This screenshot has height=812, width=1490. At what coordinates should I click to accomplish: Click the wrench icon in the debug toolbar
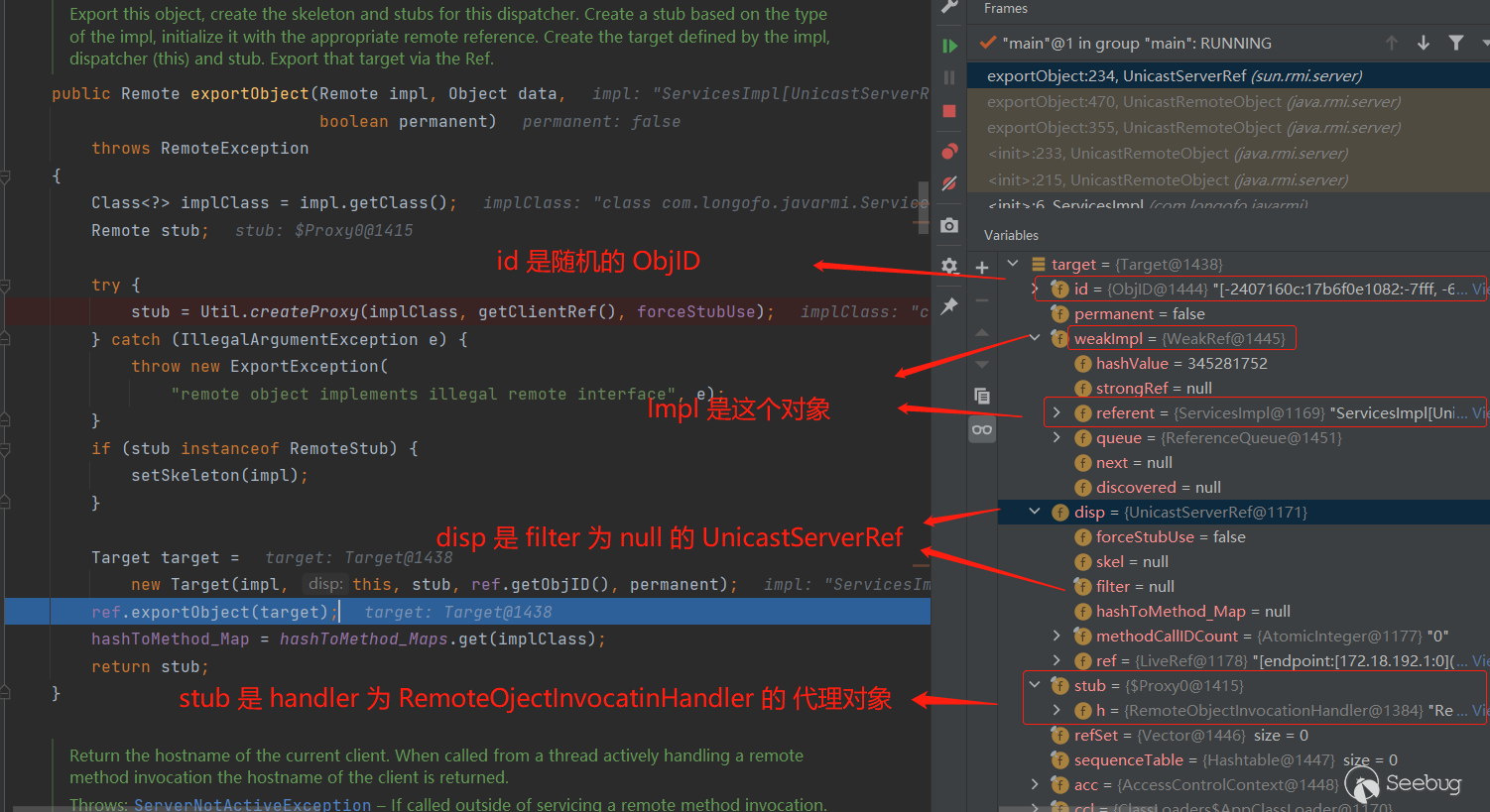tap(949, 7)
